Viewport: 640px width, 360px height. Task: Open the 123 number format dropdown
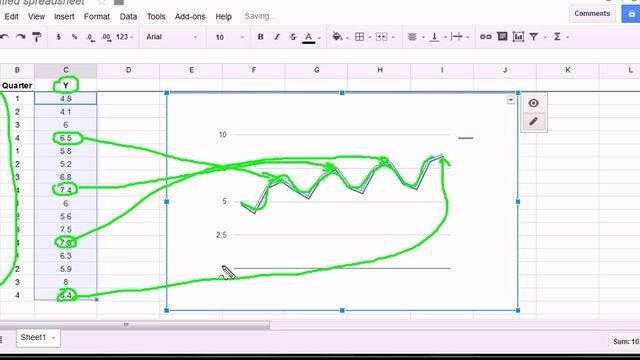tap(124, 37)
